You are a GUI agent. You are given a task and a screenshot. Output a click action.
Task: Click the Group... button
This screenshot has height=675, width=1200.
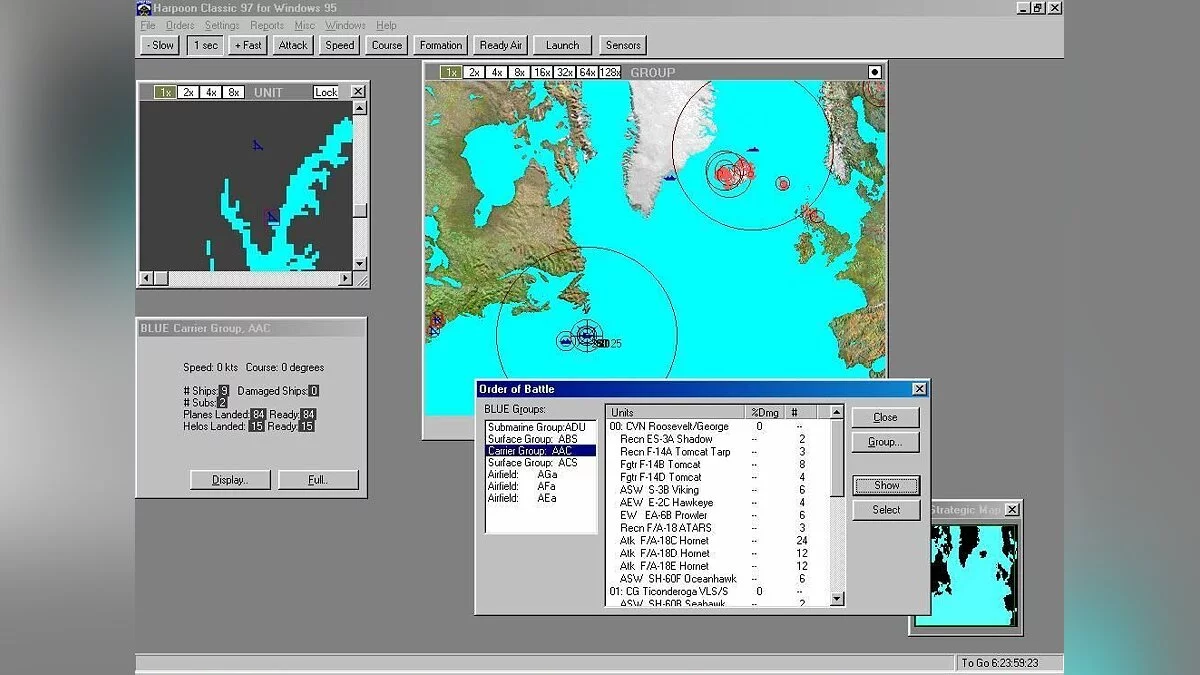(x=885, y=442)
